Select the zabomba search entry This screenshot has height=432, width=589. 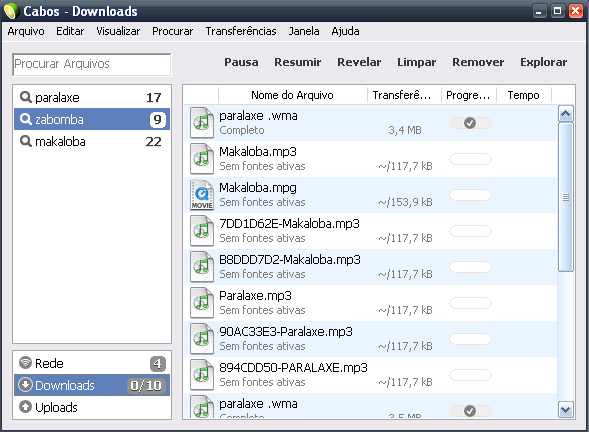pyautogui.click(x=92, y=119)
